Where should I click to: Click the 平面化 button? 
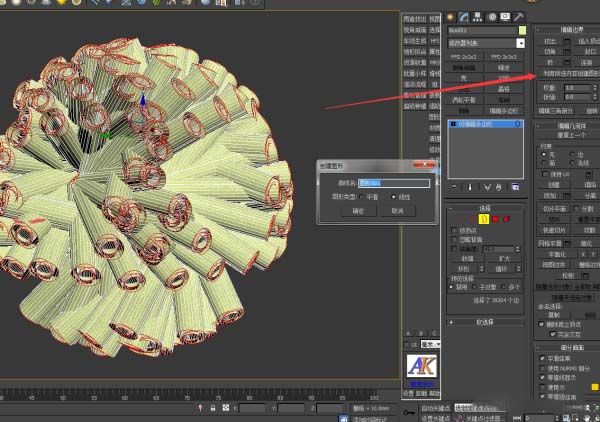coord(556,254)
